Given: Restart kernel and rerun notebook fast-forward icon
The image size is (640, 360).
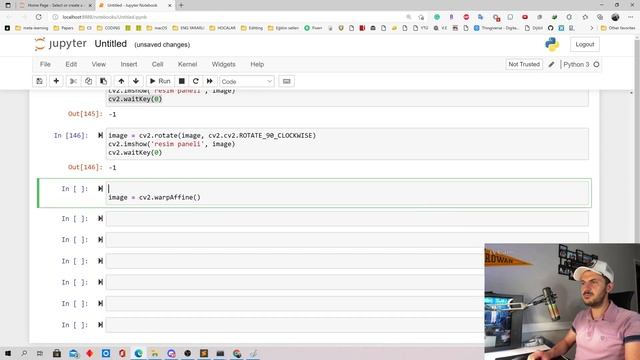Looking at the screenshot, I should (210, 81).
